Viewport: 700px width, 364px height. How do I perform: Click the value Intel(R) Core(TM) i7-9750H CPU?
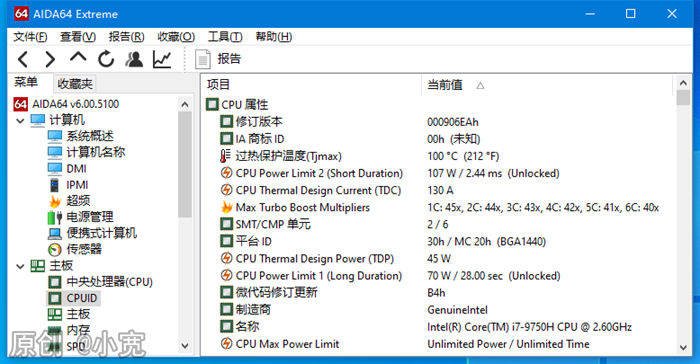pos(502,327)
